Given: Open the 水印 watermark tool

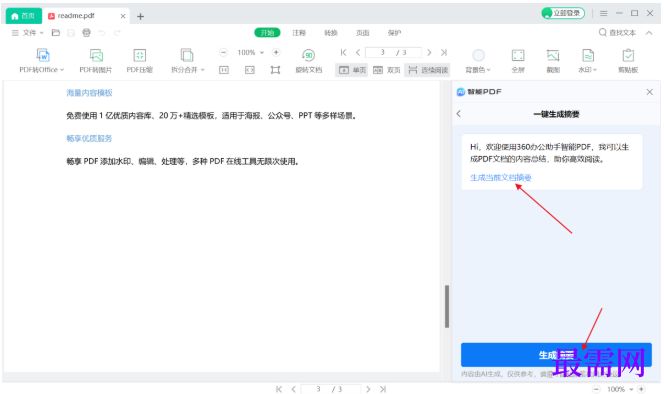Looking at the screenshot, I should [588, 60].
